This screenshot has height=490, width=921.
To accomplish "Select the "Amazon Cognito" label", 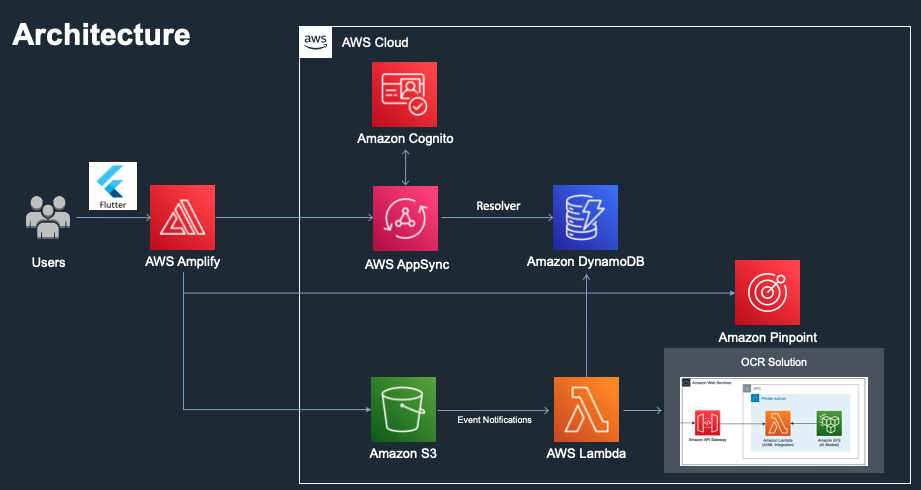I will click(x=405, y=139).
